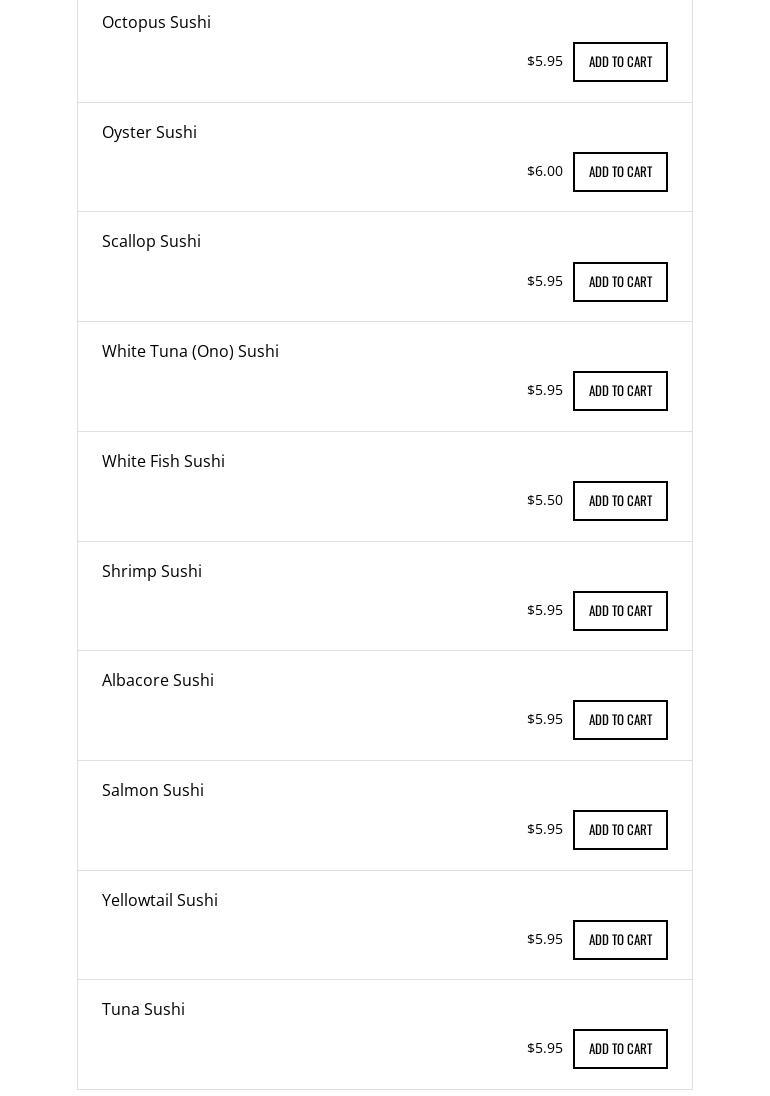Add Octopus Sushi to cart
The width and height of the screenshot is (770, 1096).
[620, 62]
